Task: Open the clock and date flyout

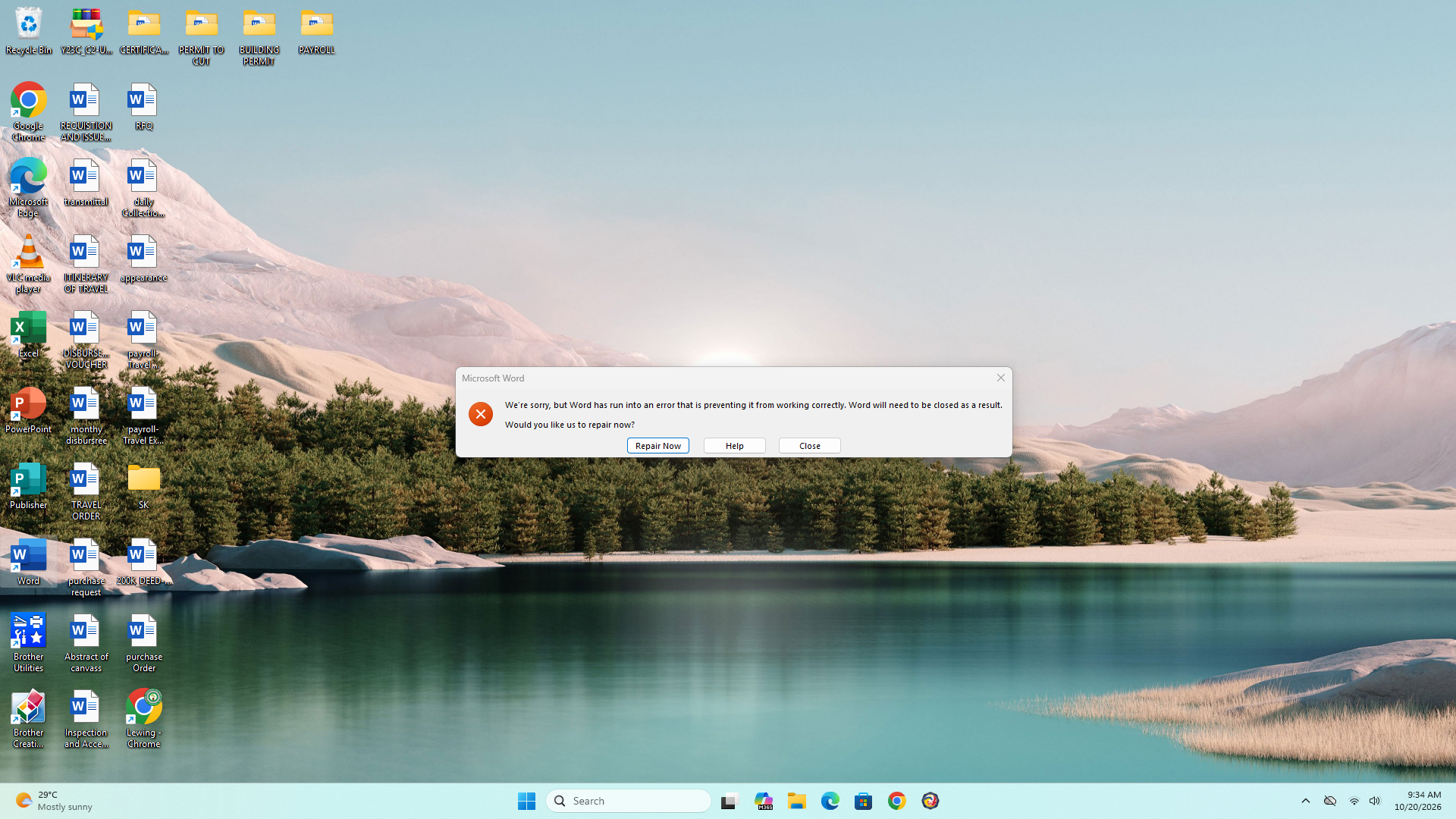Action: (x=1418, y=801)
